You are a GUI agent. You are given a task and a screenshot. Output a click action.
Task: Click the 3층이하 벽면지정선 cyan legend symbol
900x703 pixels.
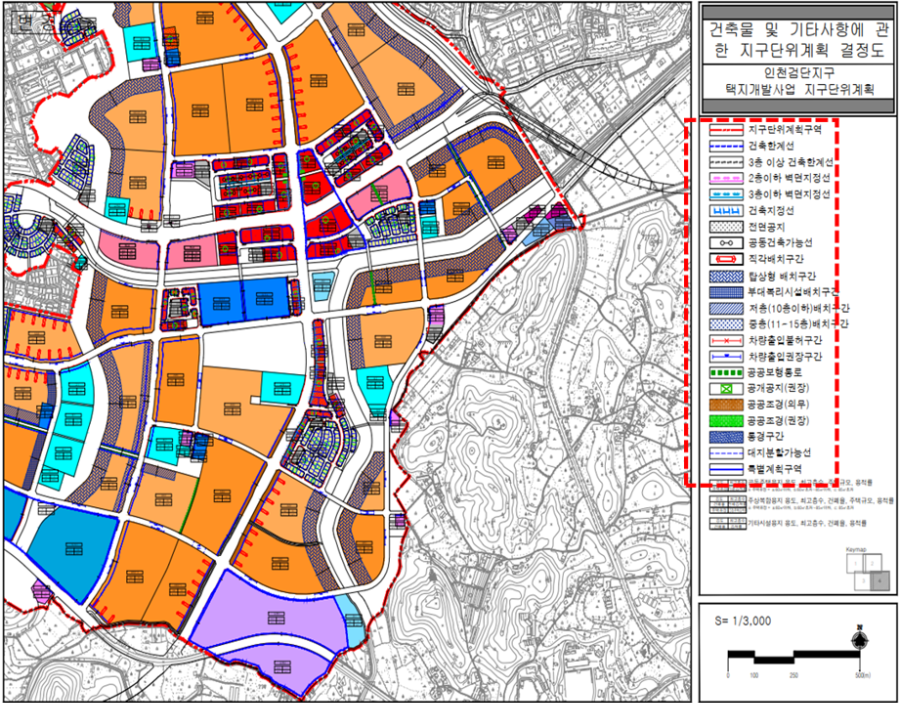[x=726, y=195]
